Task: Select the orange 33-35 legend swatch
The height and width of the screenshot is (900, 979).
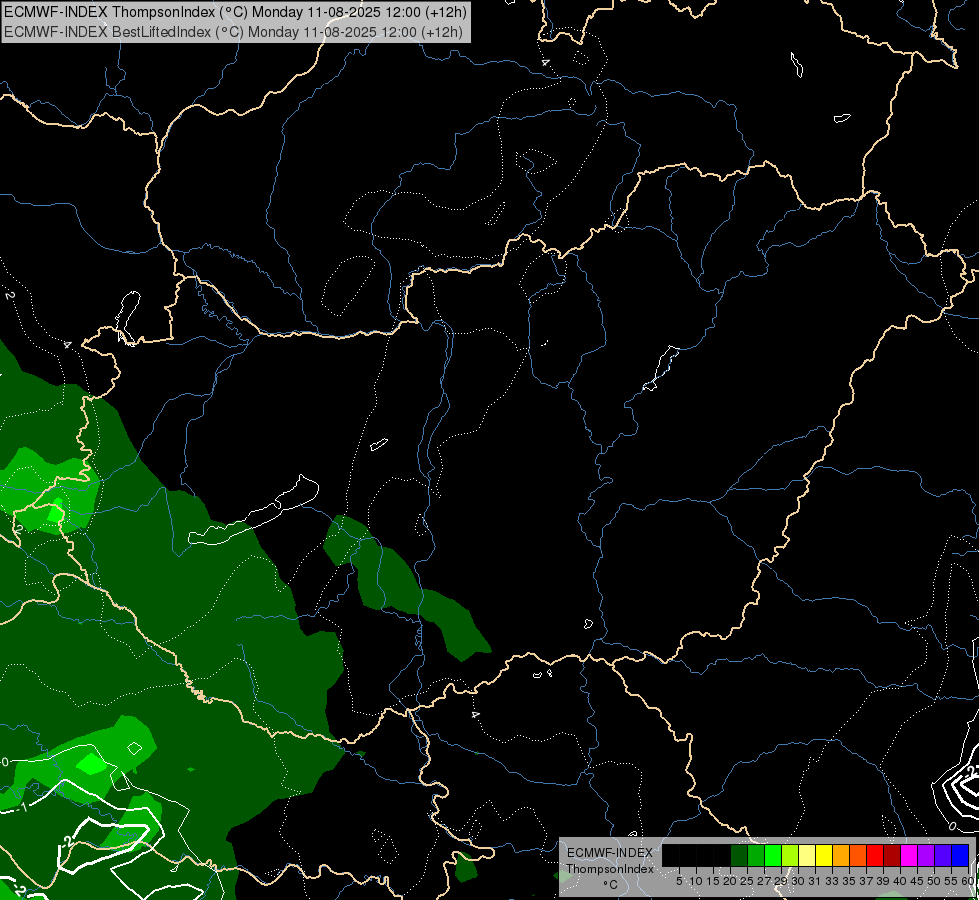Action: (x=841, y=855)
